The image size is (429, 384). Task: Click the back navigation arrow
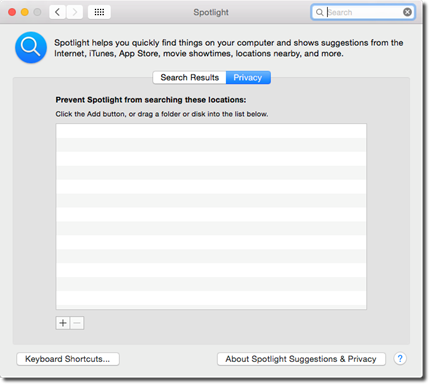[57, 12]
